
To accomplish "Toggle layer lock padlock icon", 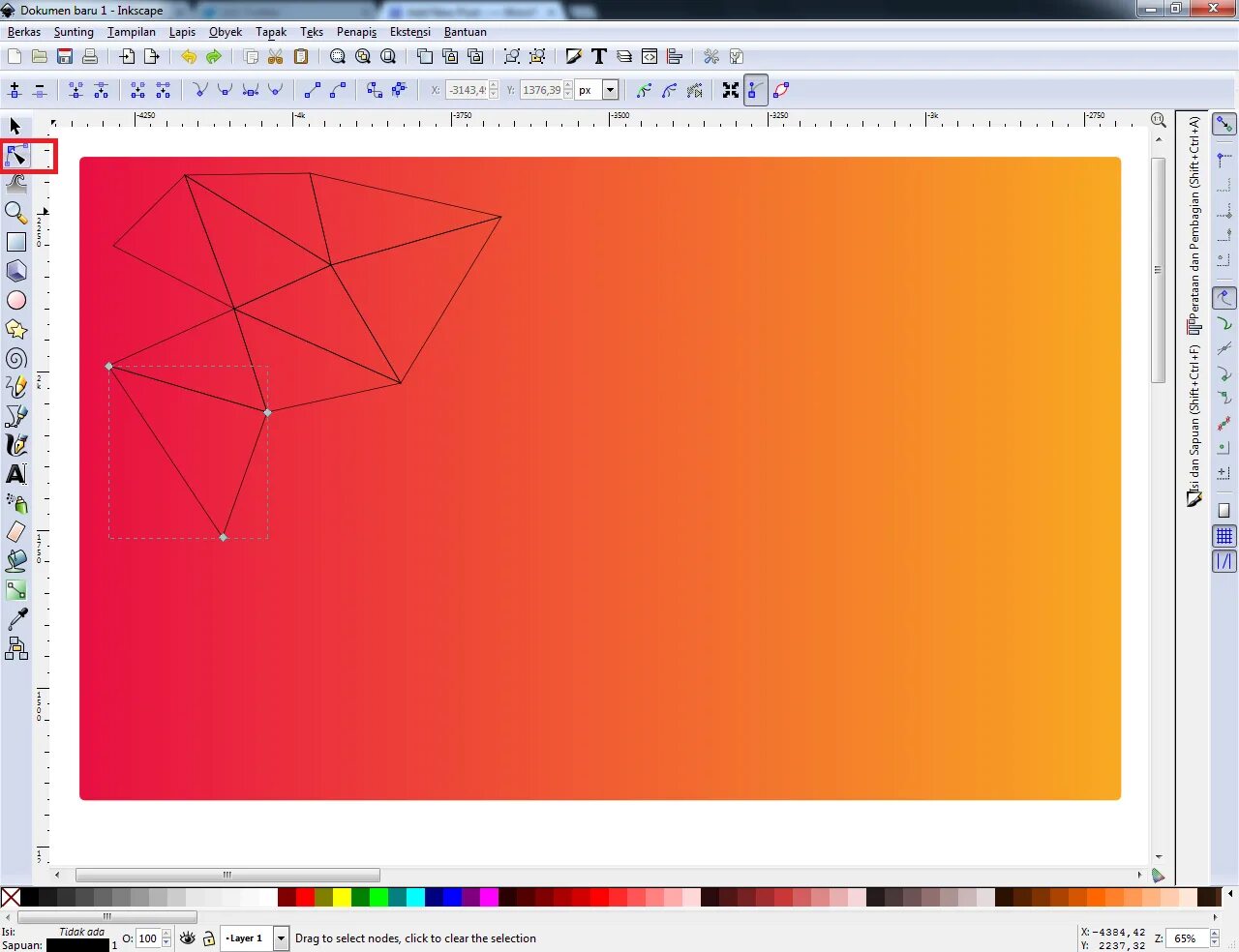I will click(x=208, y=938).
